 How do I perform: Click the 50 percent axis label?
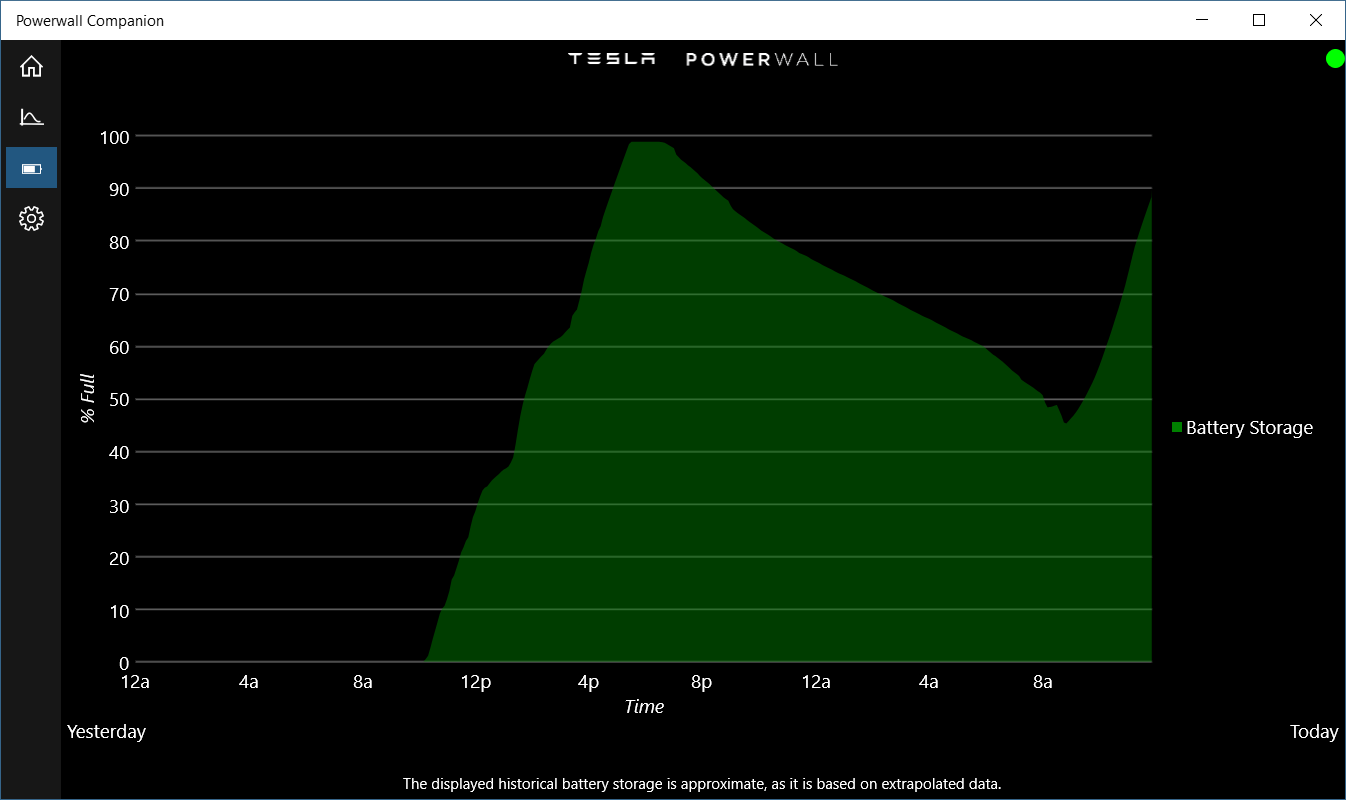(120, 400)
